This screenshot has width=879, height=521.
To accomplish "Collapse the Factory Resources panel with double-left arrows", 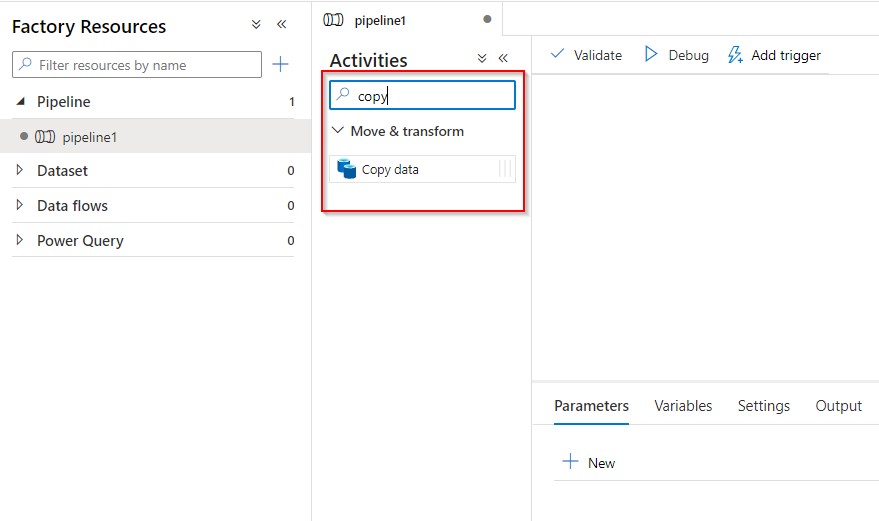I will pyautogui.click(x=282, y=24).
